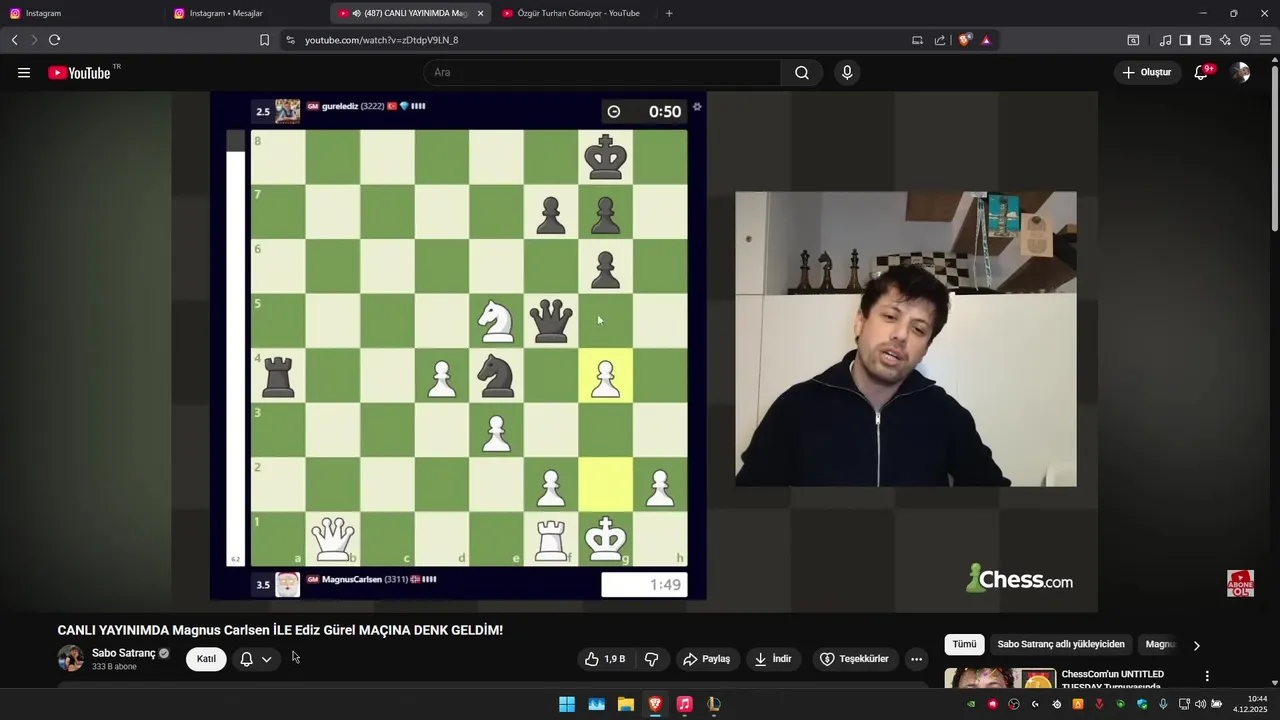Click the Paylaş share button
Viewport: 1280px width, 720px height.
pos(707,659)
